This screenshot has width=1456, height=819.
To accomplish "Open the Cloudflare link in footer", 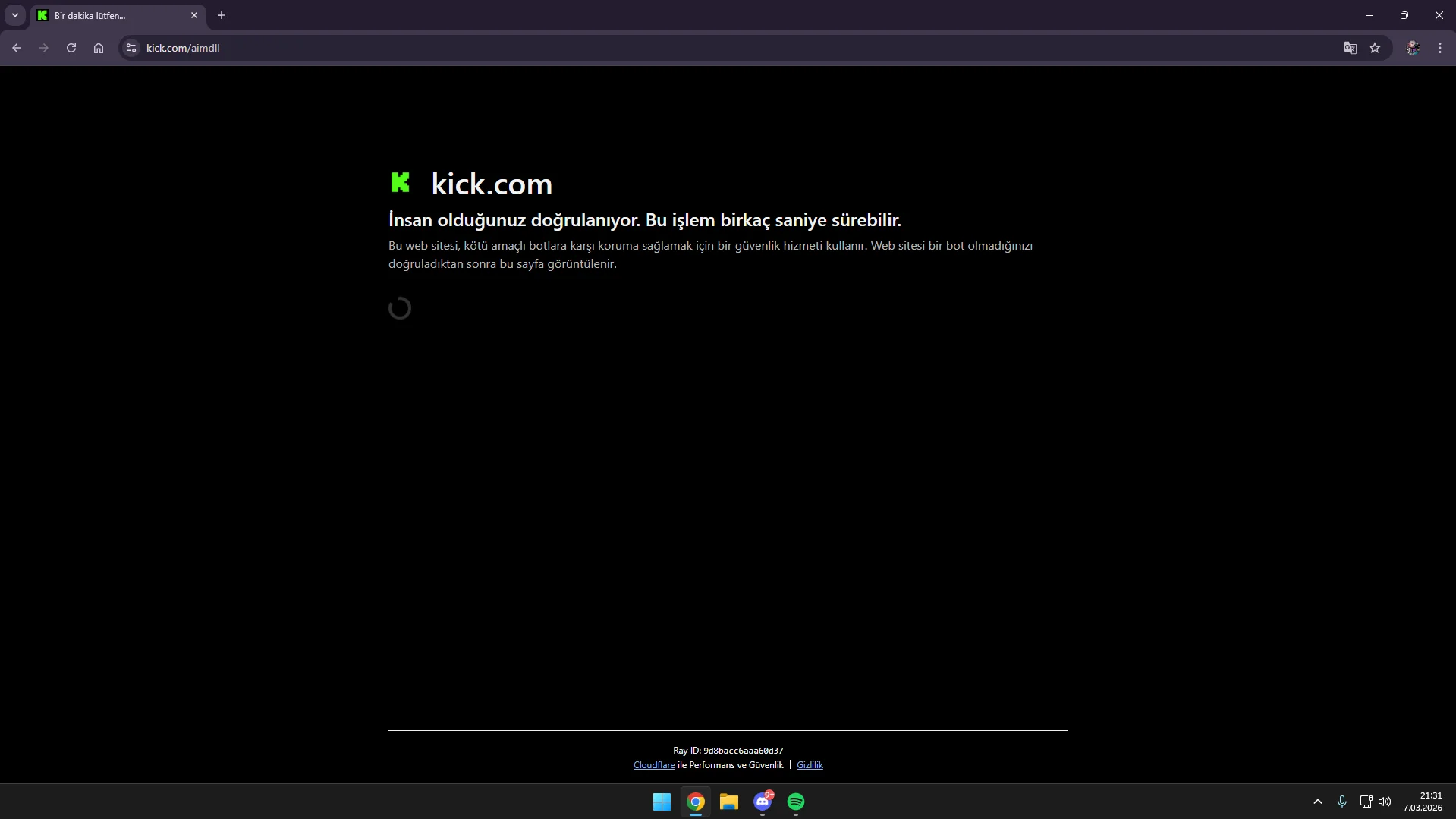I will click(654, 765).
